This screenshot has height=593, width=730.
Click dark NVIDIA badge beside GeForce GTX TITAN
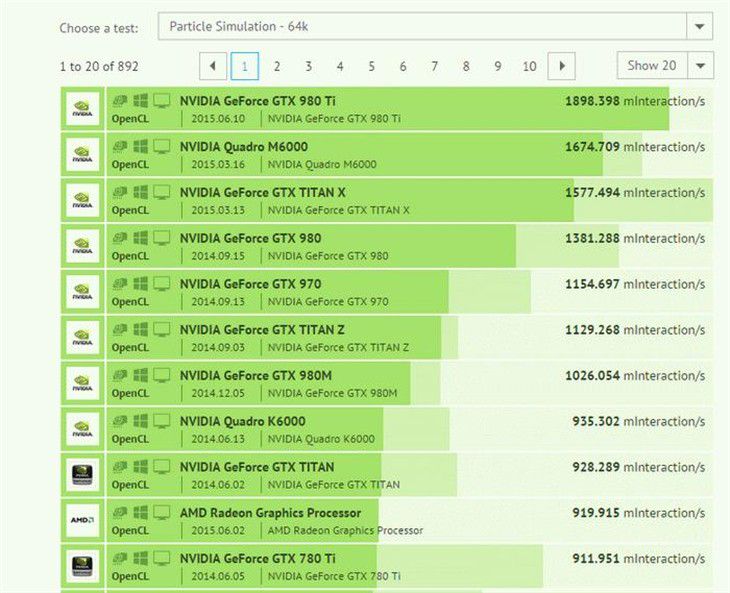pos(82,475)
